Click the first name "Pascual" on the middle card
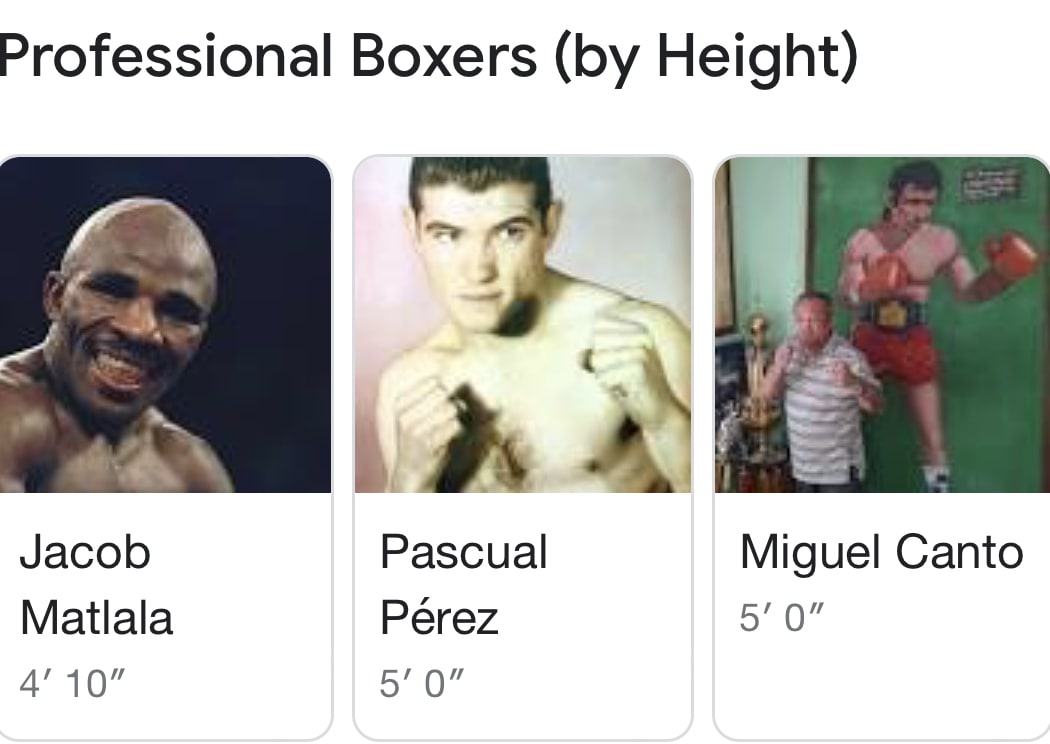 coord(464,553)
